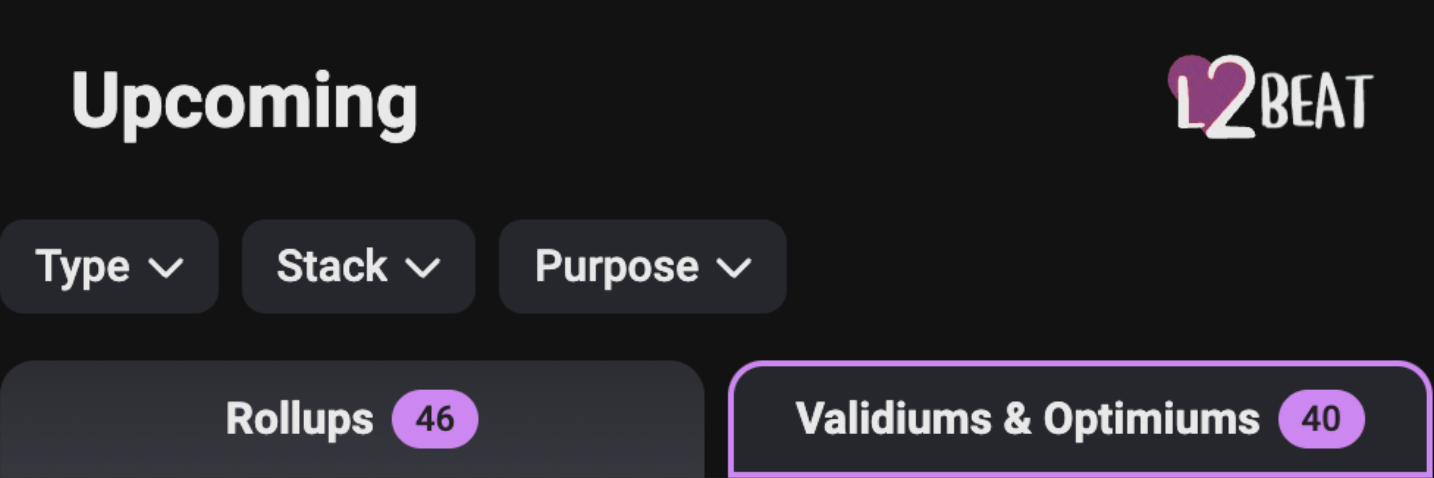The height and width of the screenshot is (478, 1434).
Task: Click the purple 40 count badge
Action: coord(1321,419)
